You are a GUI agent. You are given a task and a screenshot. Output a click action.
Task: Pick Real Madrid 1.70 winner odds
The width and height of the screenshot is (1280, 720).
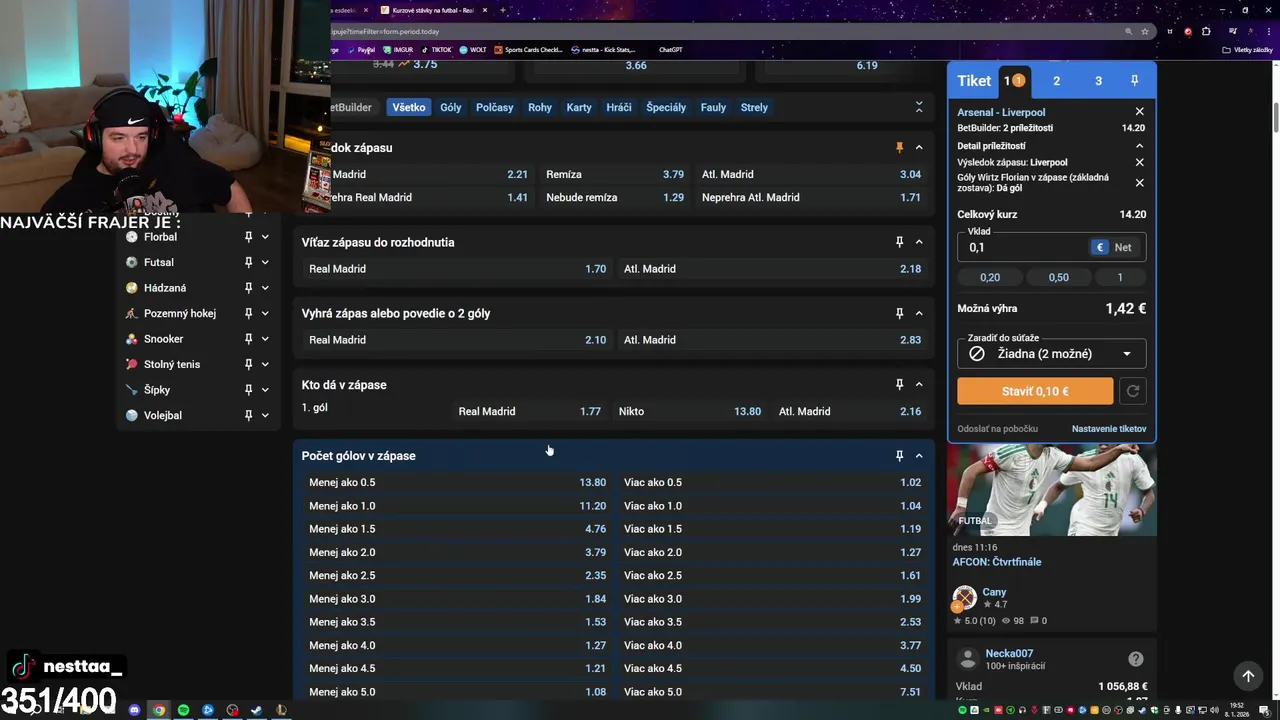pos(457,269)
